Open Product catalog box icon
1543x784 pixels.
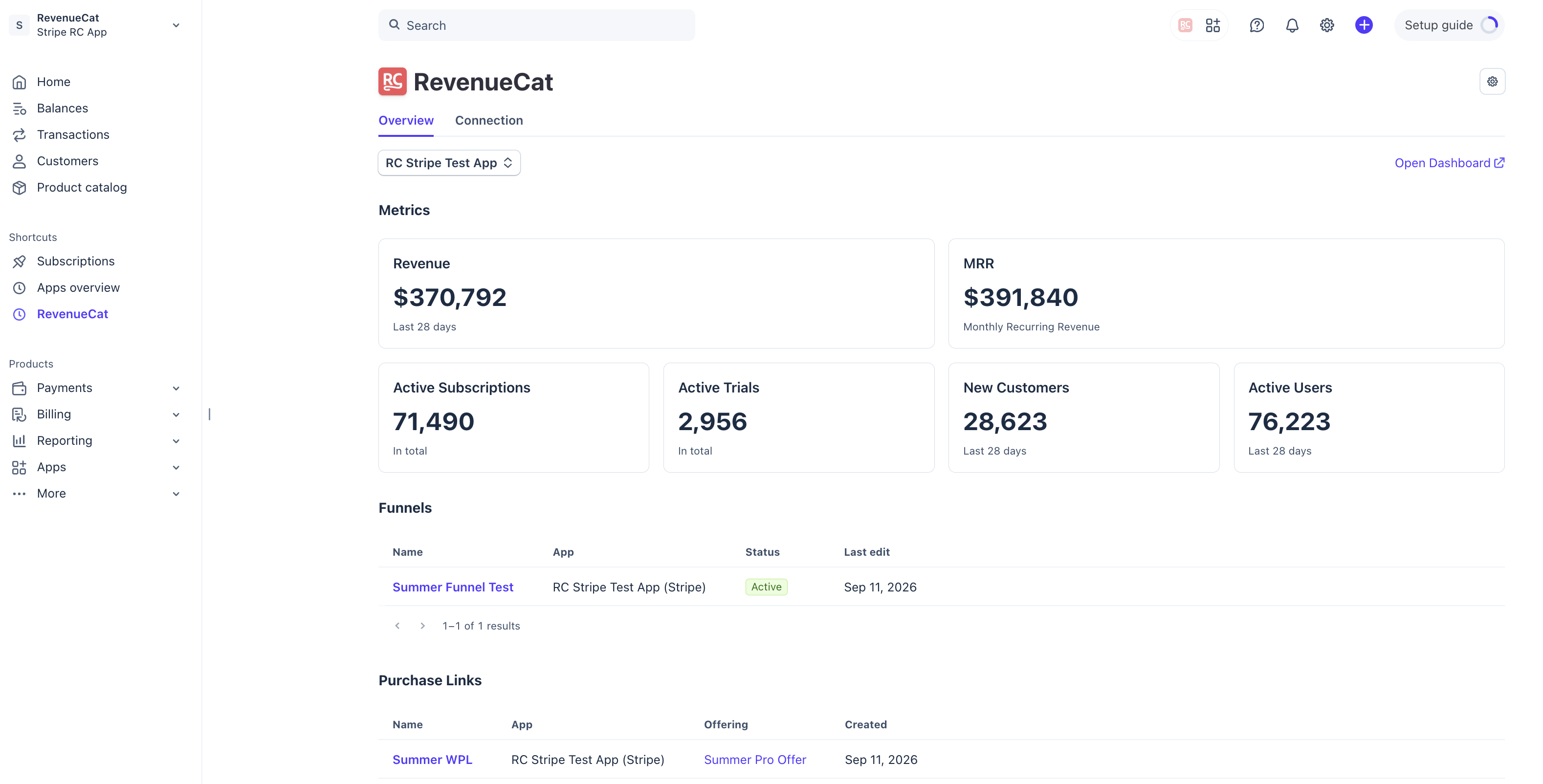coord(19,188)
